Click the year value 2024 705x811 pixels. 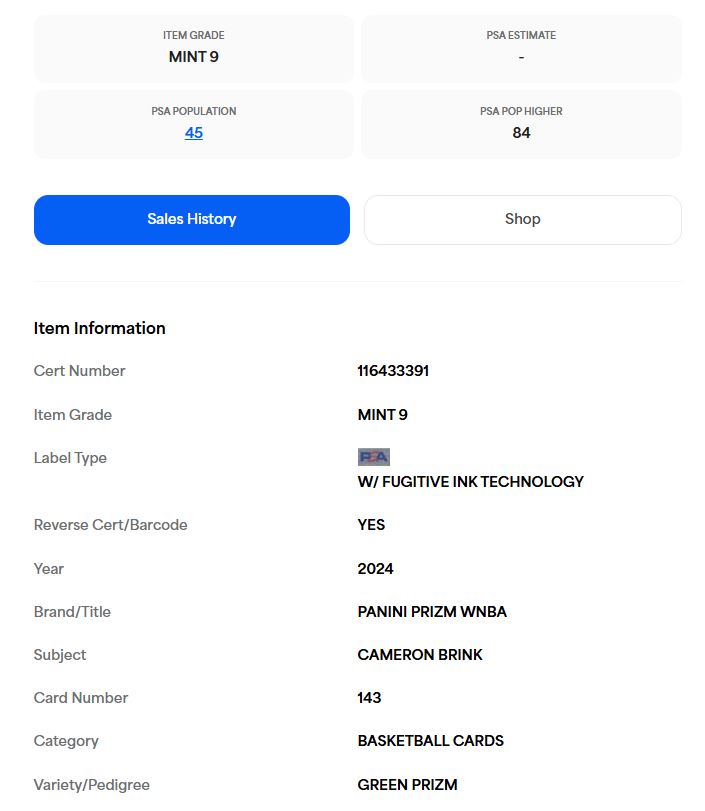[375, 568]
